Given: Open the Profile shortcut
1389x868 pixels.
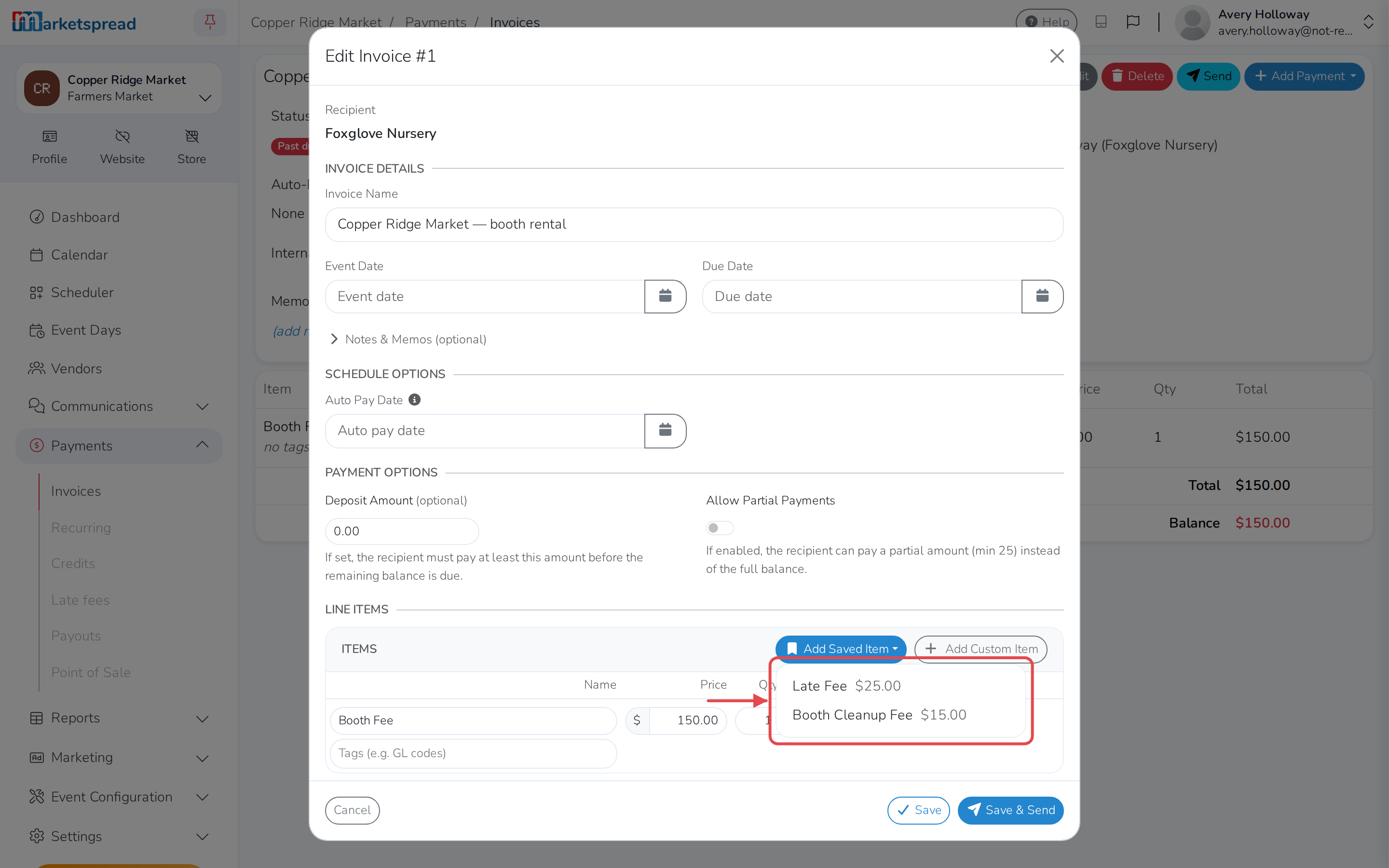Looking at the screenshot, I should pos(49,147).
